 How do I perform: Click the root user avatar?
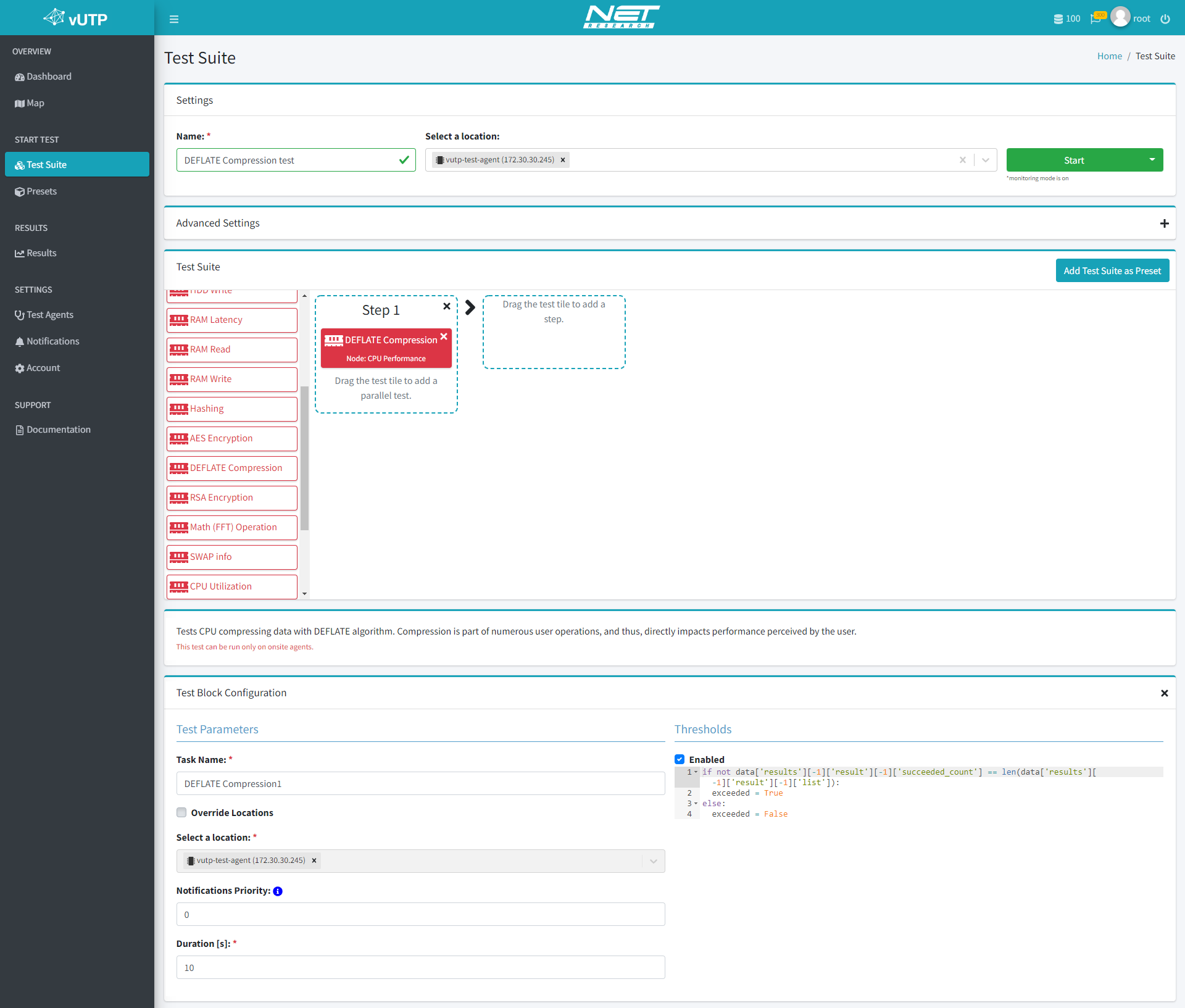click(1120, 17)
